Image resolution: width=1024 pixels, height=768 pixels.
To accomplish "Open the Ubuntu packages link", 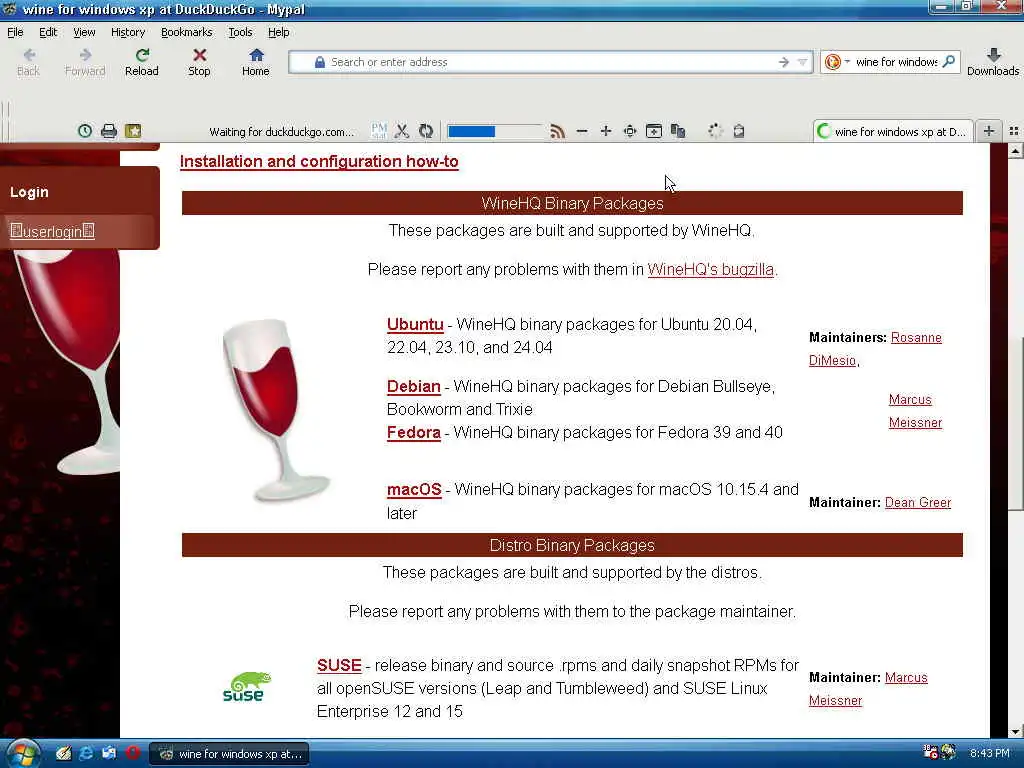I will (415, 324).
